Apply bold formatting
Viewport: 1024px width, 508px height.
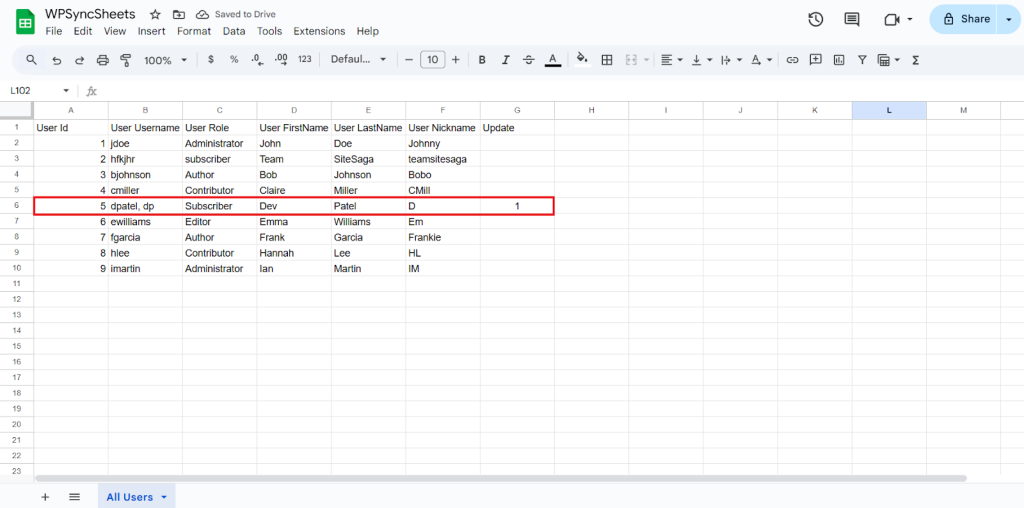pos(482,60)
